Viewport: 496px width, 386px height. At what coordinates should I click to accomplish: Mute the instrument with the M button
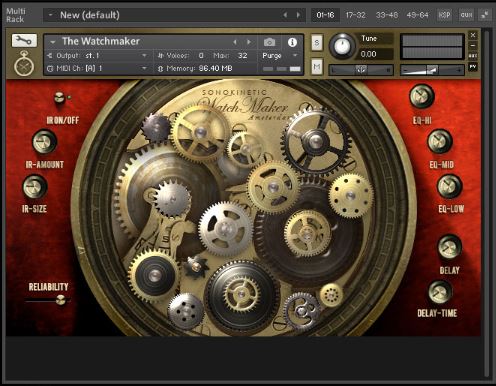coord(317,67)
